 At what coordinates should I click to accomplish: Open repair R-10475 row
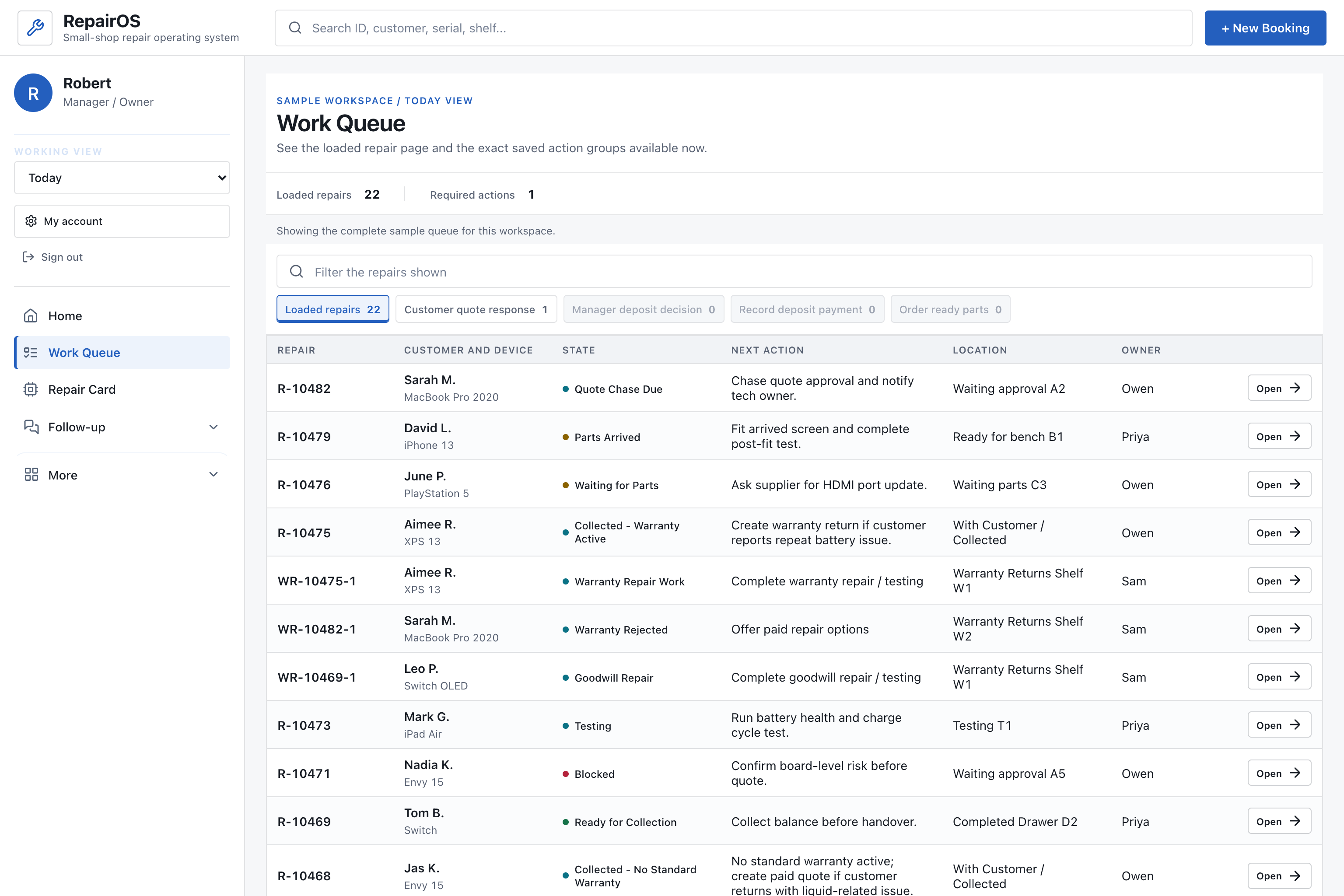coord(1279,532)
